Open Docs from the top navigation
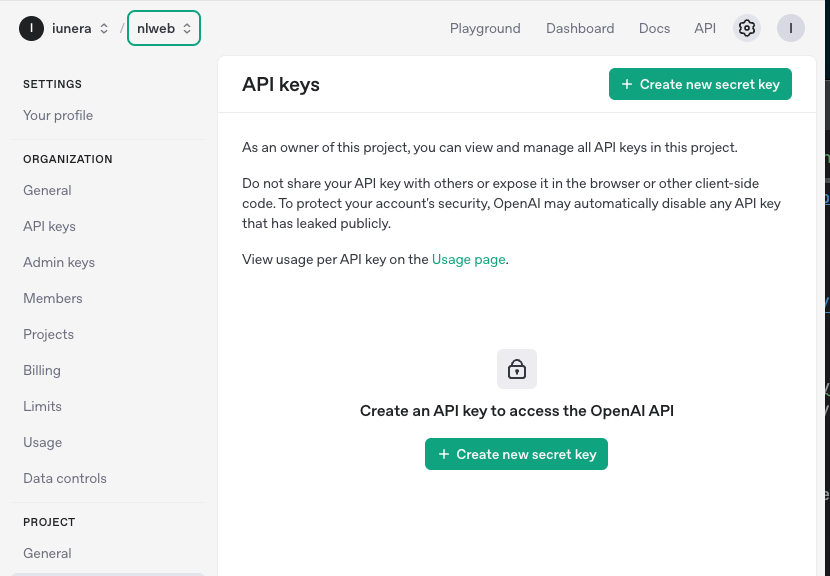The height and width of the screenshot is (576, 830). (x=654, y=28)
